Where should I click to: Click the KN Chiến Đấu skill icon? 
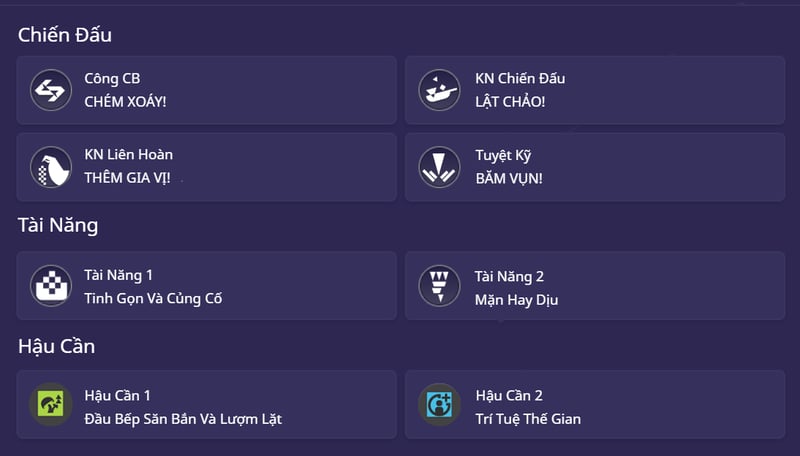tap(438, 90)
